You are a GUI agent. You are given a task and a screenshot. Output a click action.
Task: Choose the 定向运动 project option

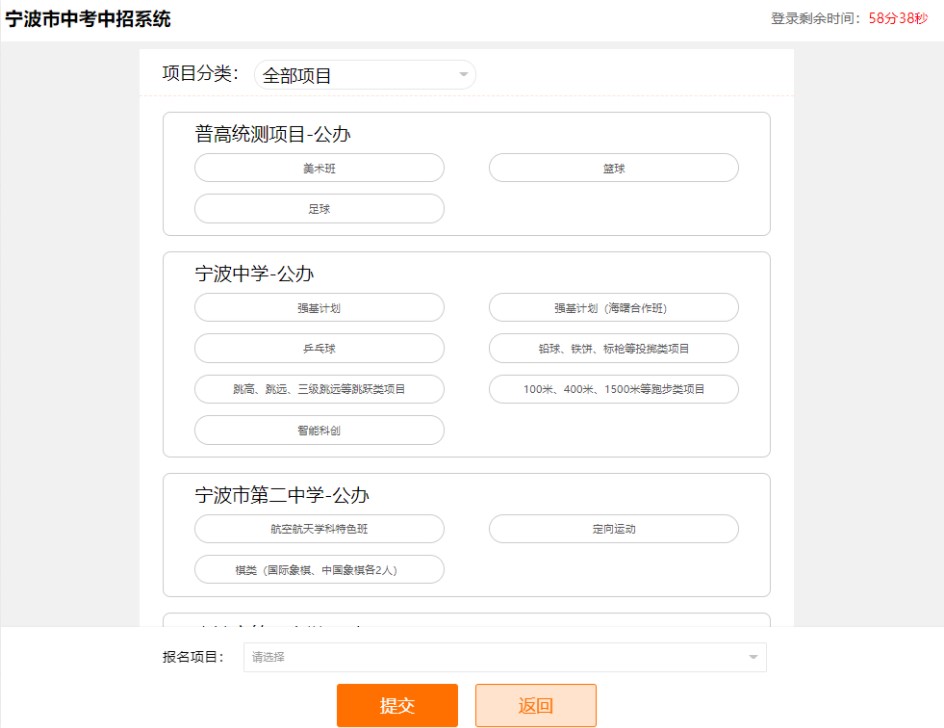pos(613,529)
